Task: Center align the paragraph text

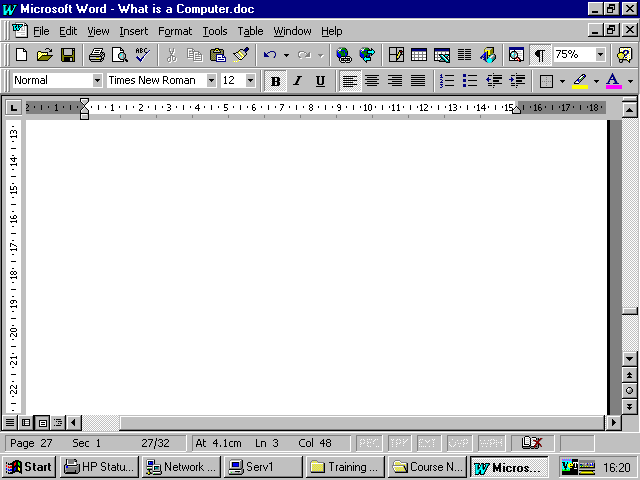Action: coord(372,80)
